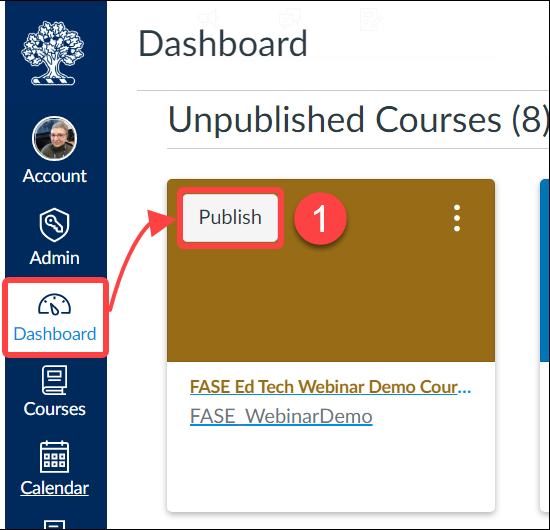
Task: Open the course card three-dot options menu
Action: [457, 218]
